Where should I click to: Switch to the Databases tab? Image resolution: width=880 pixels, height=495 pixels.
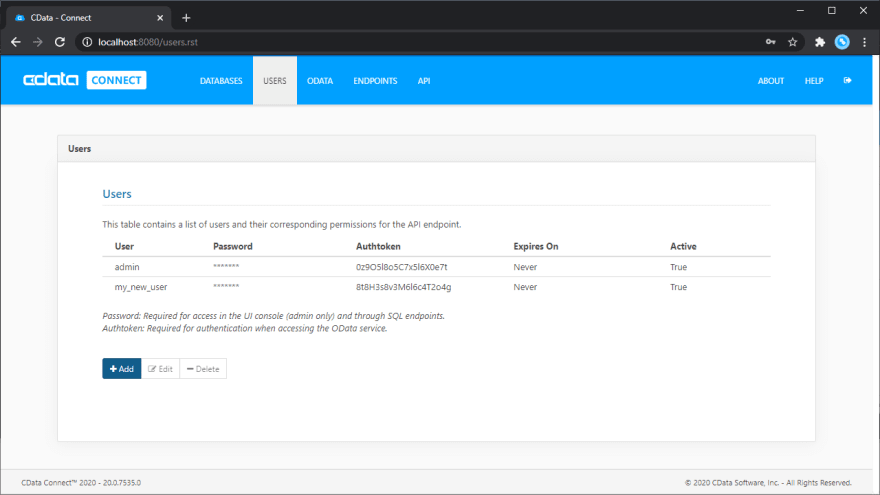point(221,81)
